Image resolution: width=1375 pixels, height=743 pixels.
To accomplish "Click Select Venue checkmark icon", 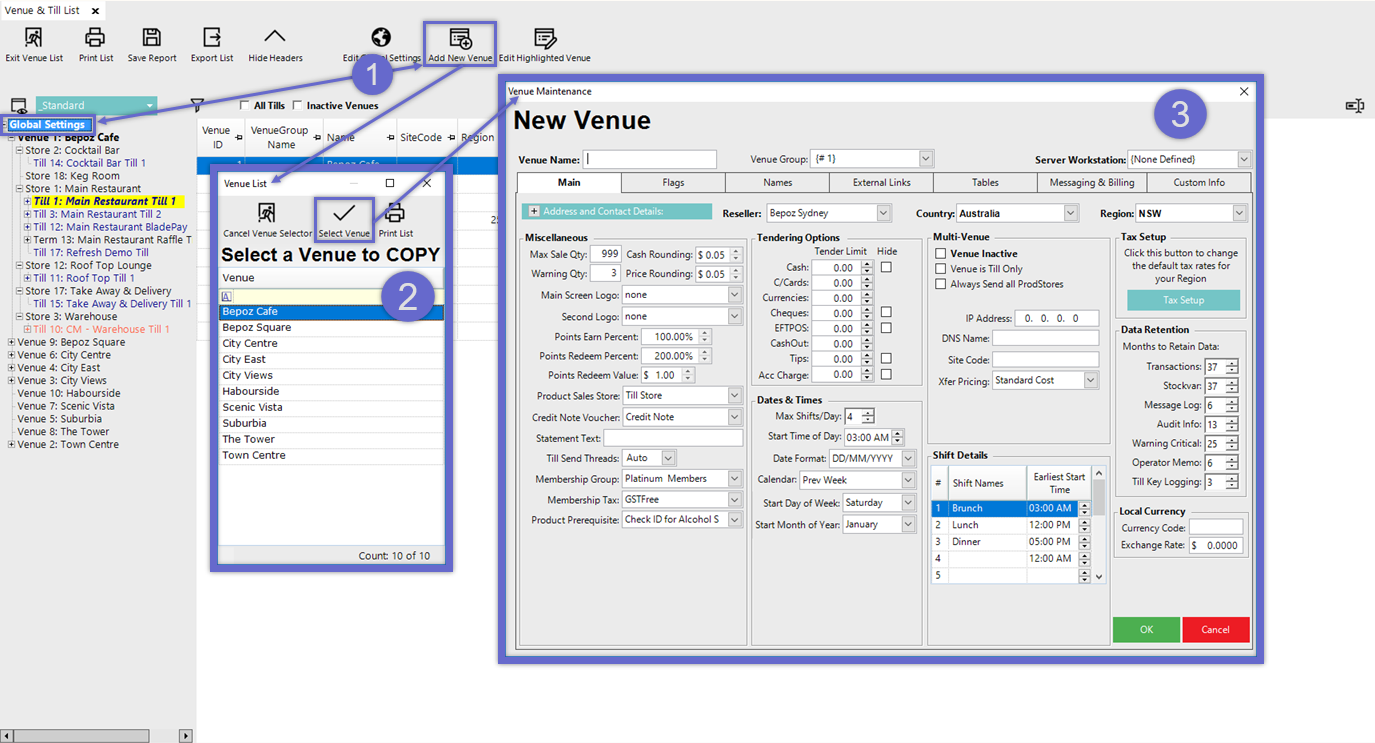I will pos(344,213).
